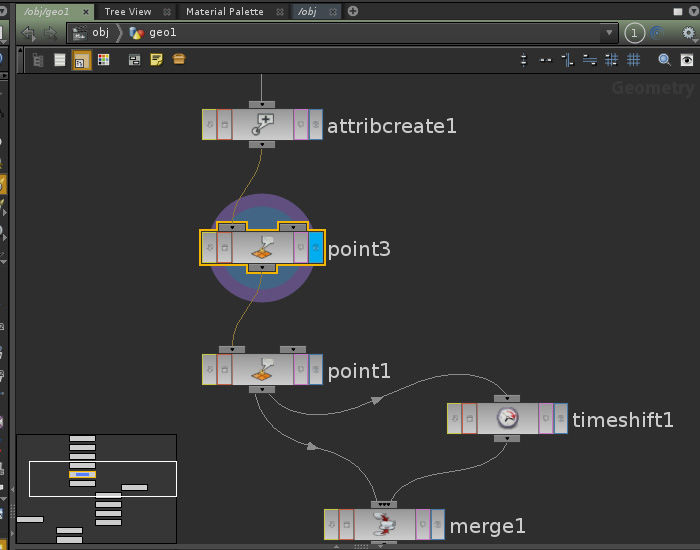This screenshot has height=550, width=700.
Task: Click the output connector of point3 node
Action: tap(262, 268)
